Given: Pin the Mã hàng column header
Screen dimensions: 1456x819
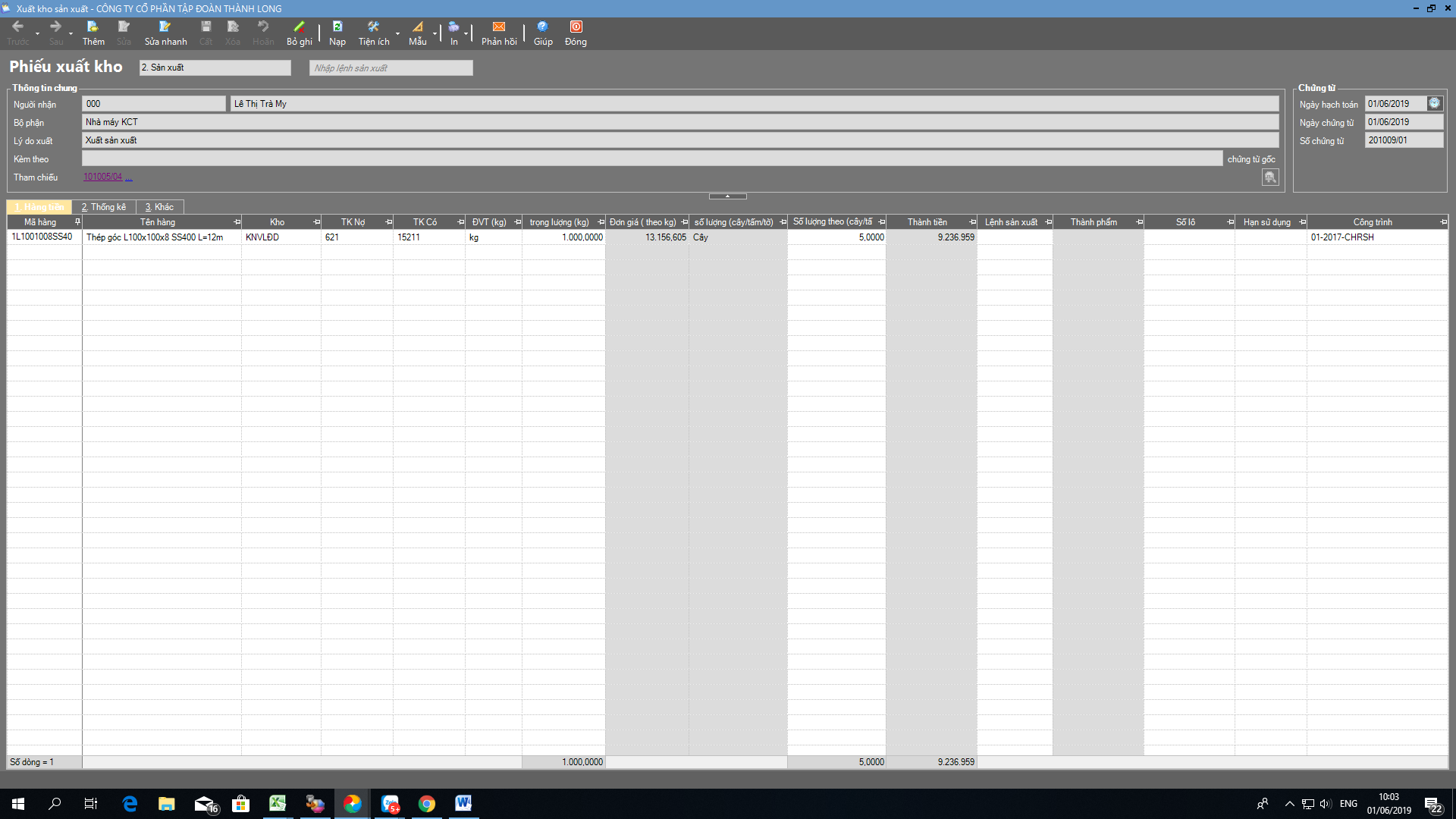Looking at the screenshot, I should click(x=77, y=221).
